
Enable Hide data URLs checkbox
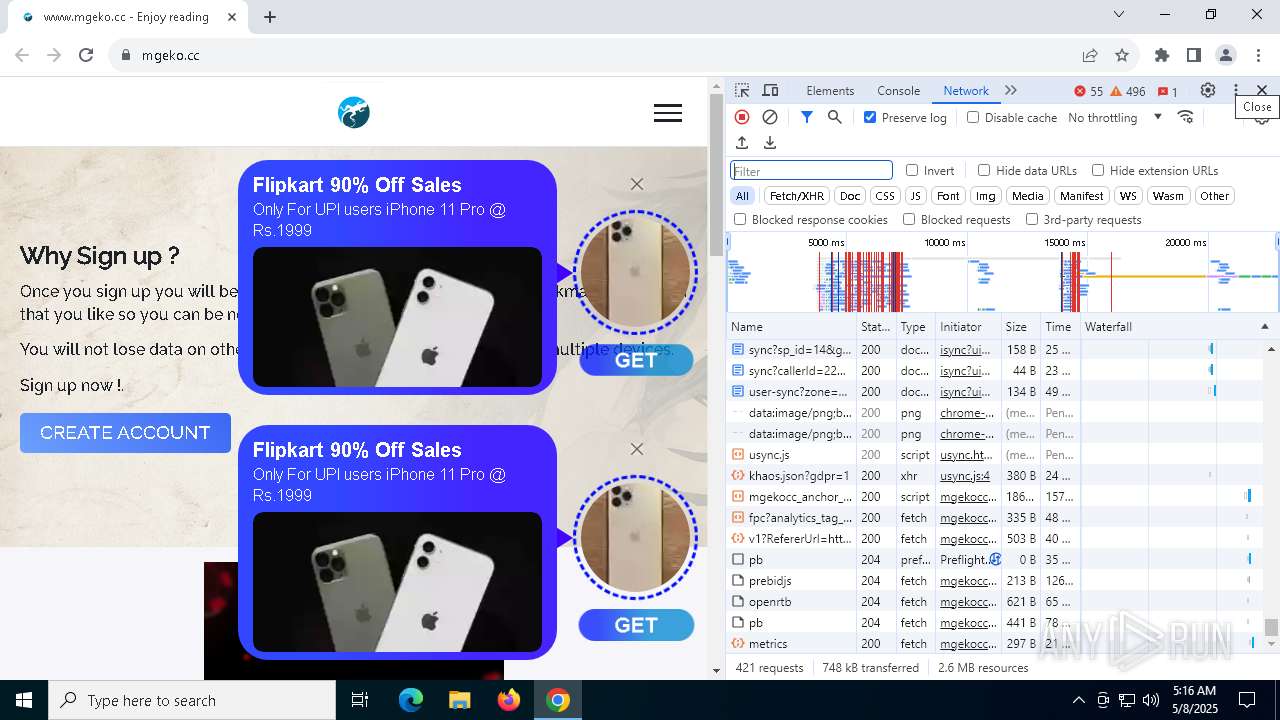984,170
